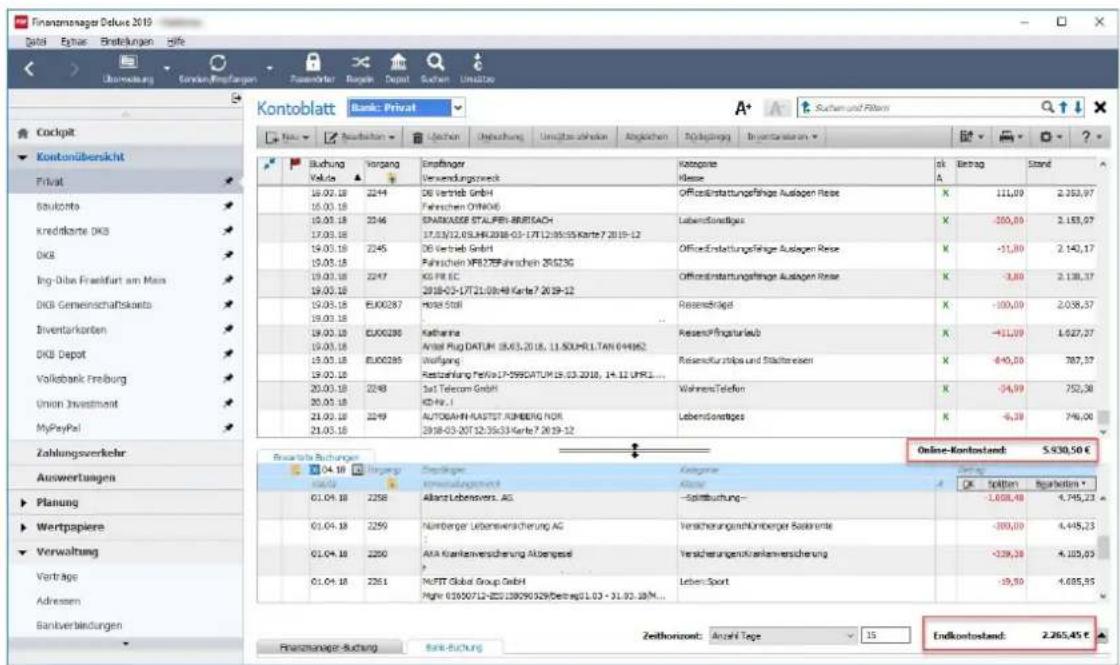1120x665 pixels.
Task: Select the Ing-Diba Frankfurt am Main account
Action: (x=101, y=280)
